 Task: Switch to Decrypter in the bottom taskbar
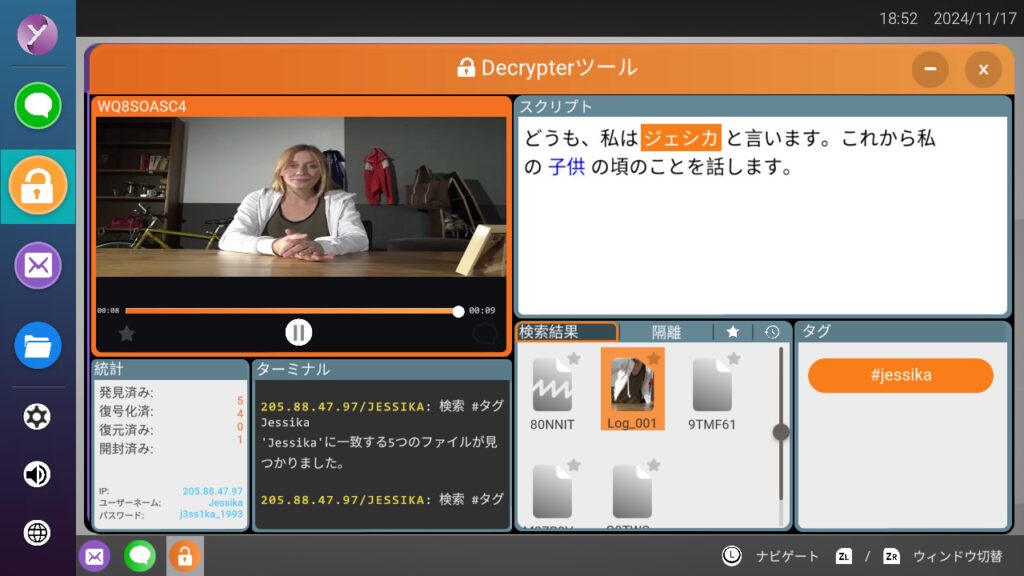pyautogui.click(x=185, y=556)
